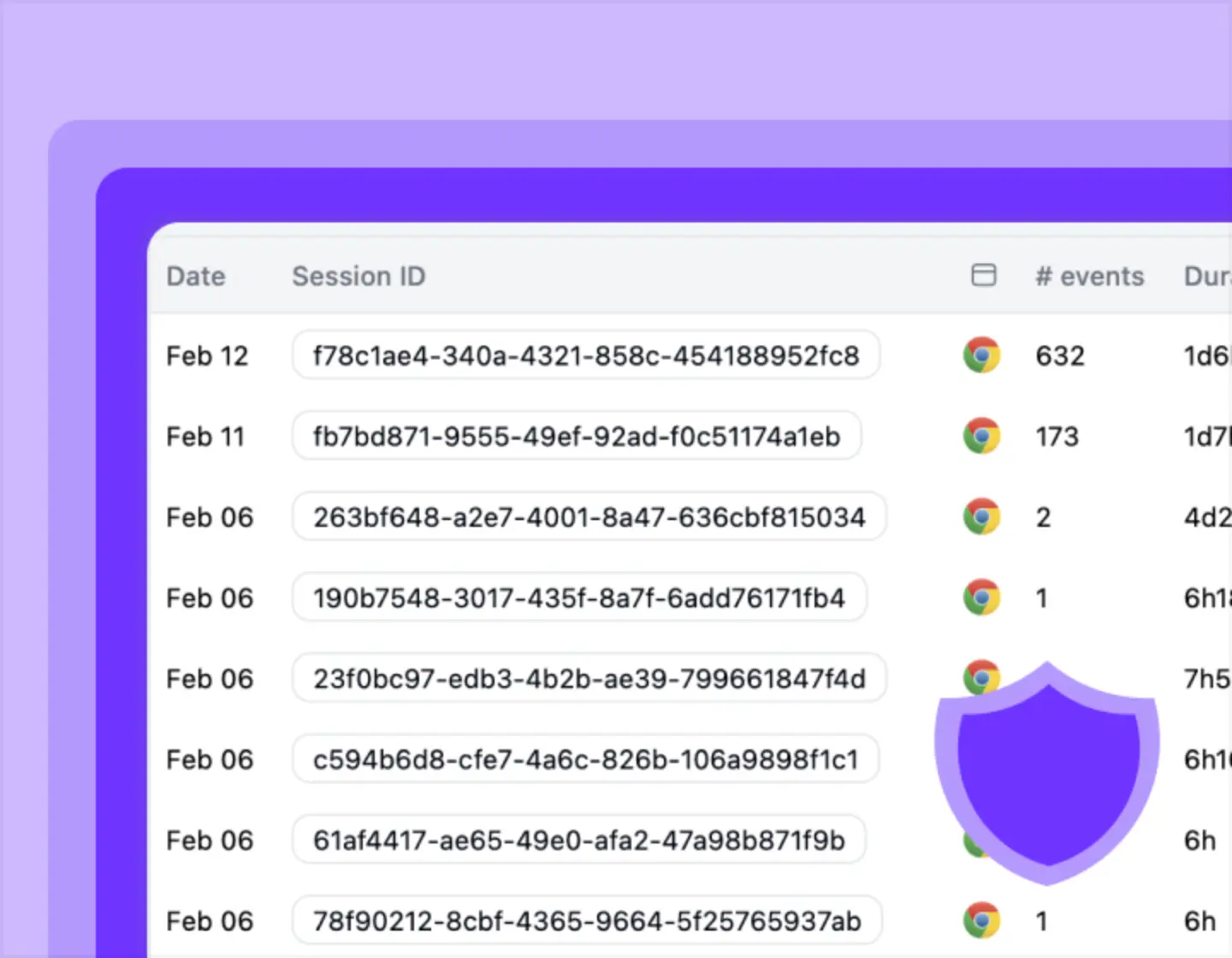Click session ID starting with 190b7548

pyautogui.click(x=579, y=597)
